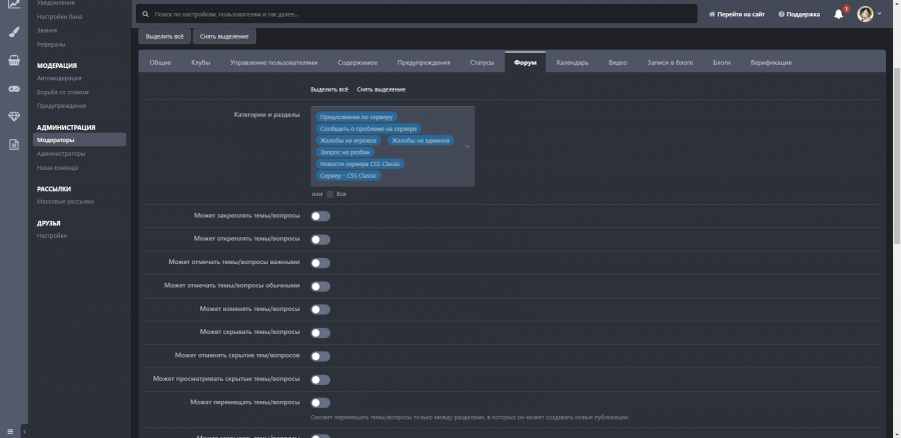Click the Новости сервера CSS Classic tag
Screen dimensions: 901x438
360,164
